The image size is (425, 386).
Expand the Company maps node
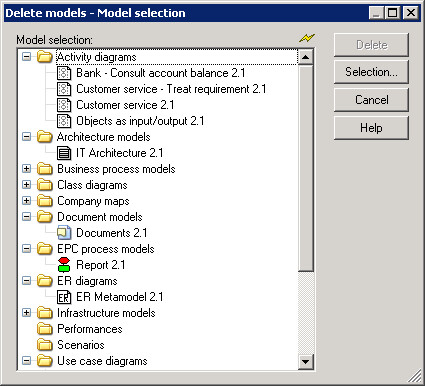coord(26,200)
